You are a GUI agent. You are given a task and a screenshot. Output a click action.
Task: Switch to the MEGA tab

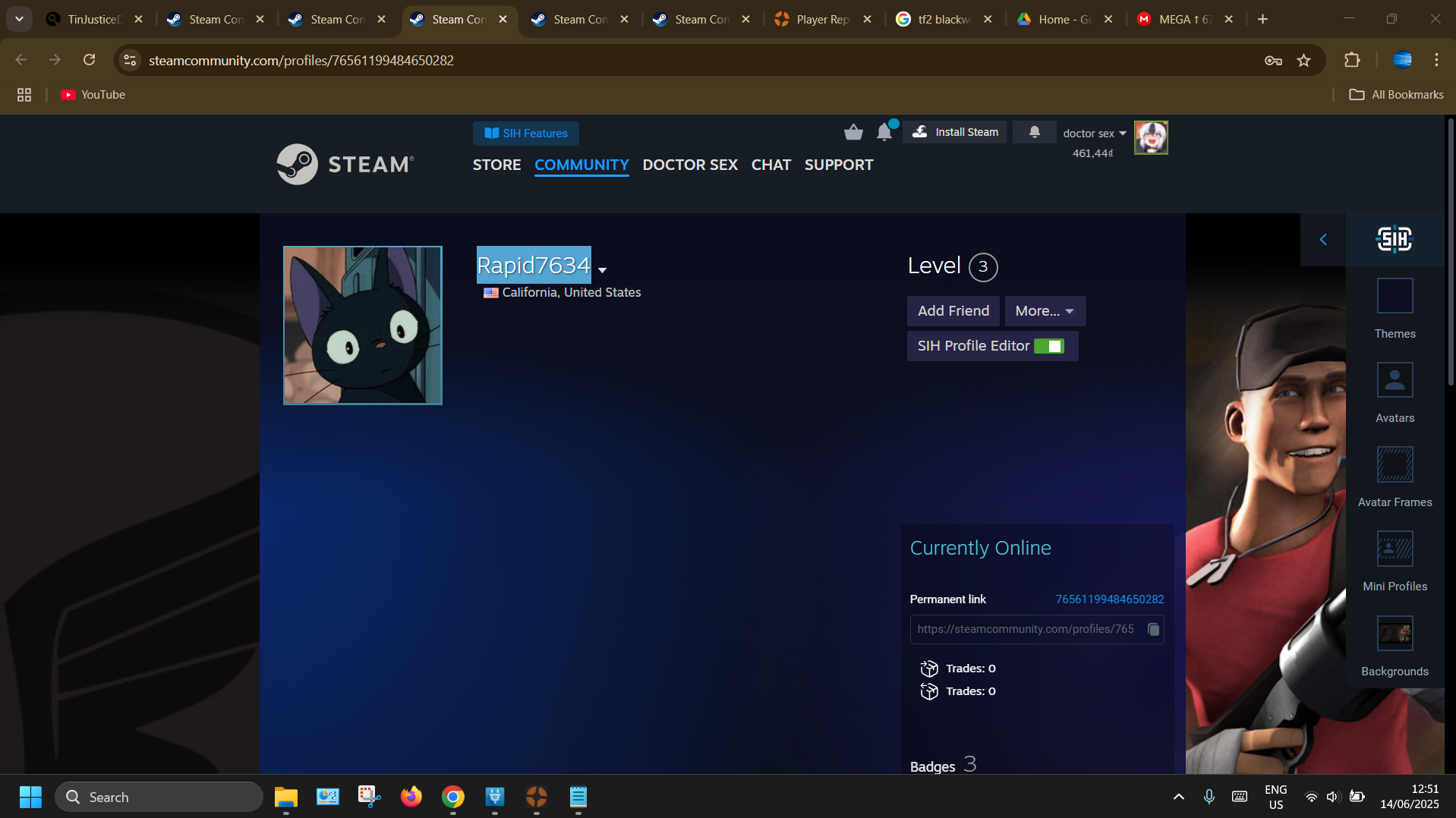(x=1185, y=19)
